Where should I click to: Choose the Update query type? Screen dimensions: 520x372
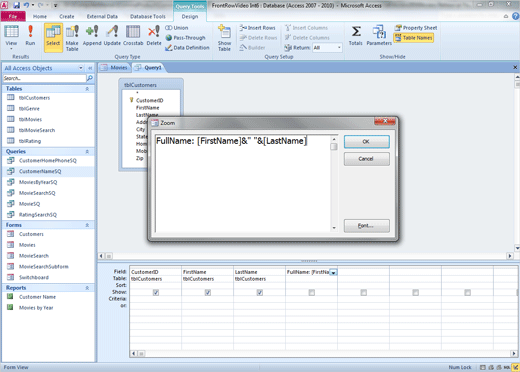coord(112,35)
